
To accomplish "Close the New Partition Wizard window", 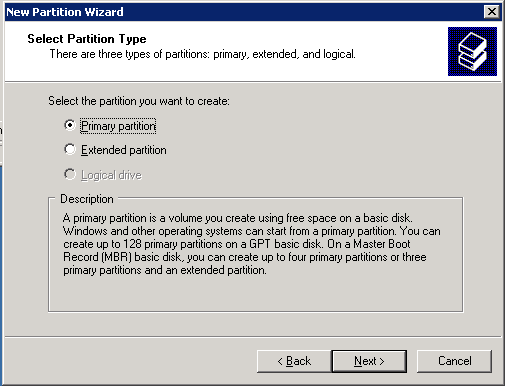I will click(x=492, y=12).
